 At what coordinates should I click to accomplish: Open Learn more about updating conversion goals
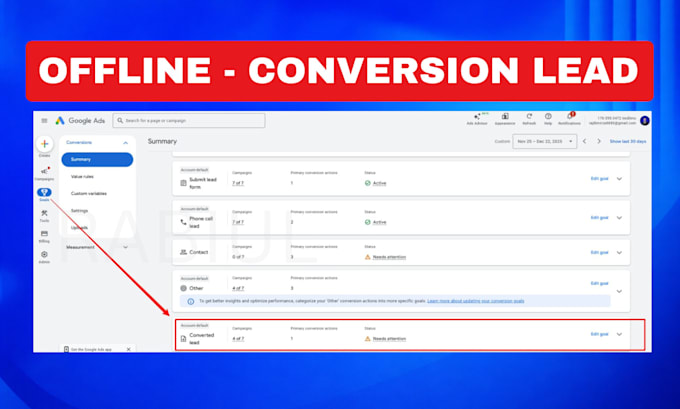coord(476,301)
